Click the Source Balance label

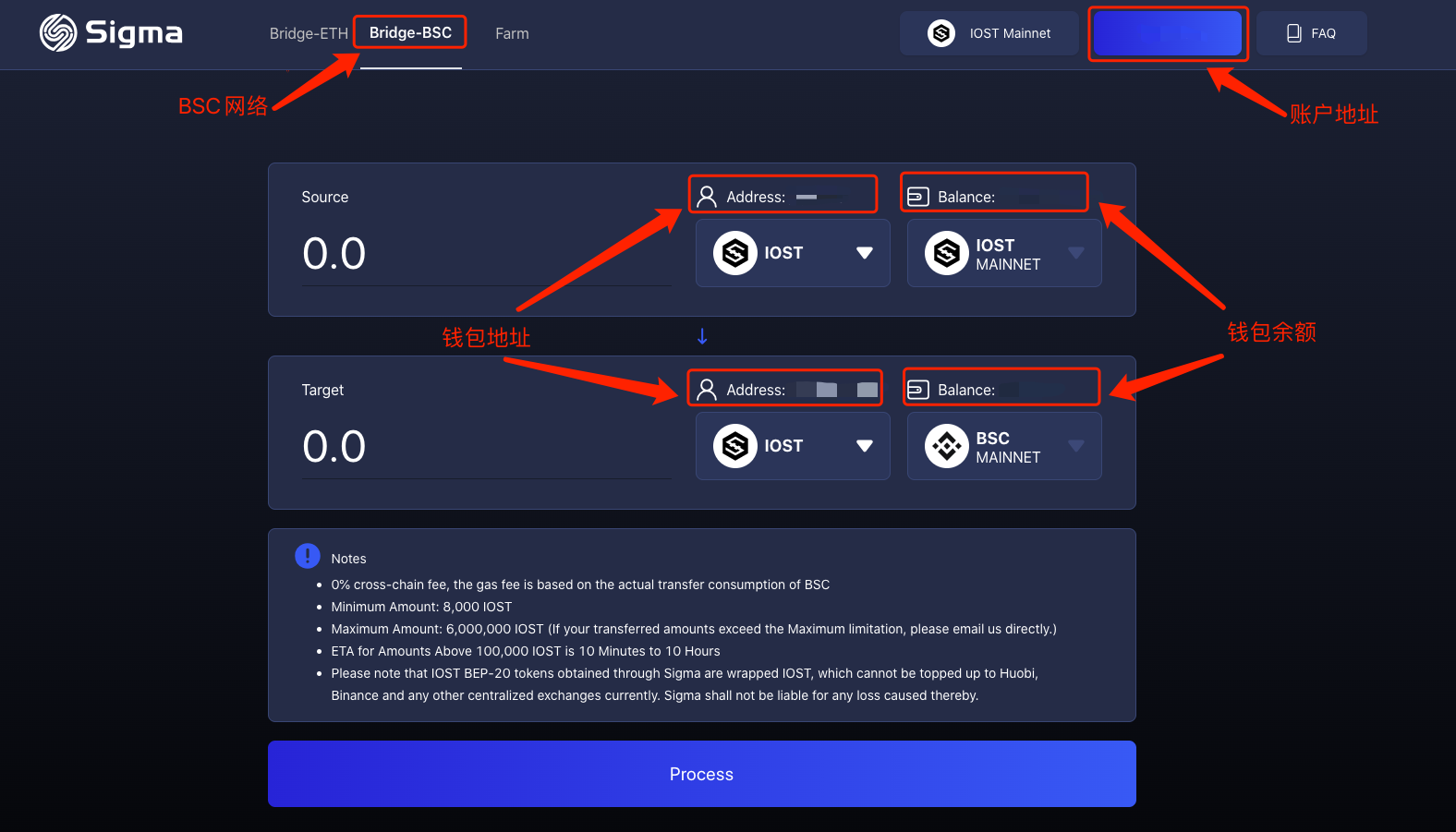point(966,197)
